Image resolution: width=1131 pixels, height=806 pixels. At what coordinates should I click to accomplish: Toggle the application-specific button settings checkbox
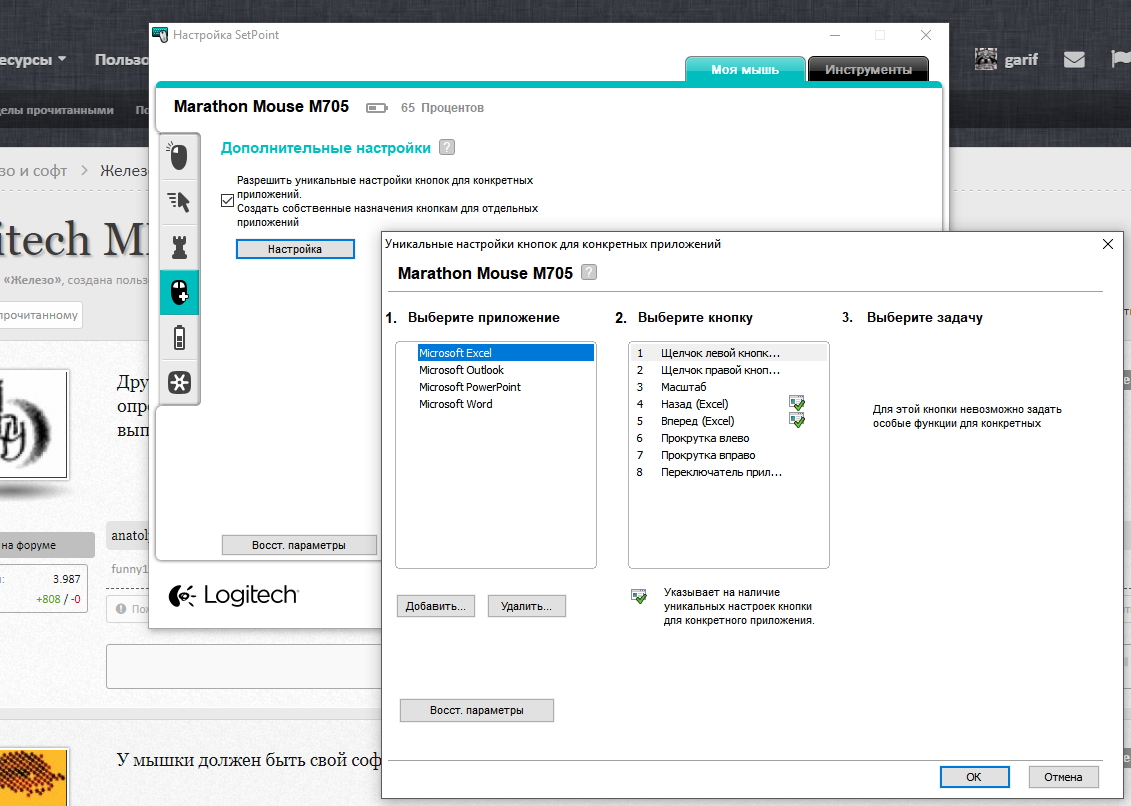pyautogui.click(x=227, y=201)
